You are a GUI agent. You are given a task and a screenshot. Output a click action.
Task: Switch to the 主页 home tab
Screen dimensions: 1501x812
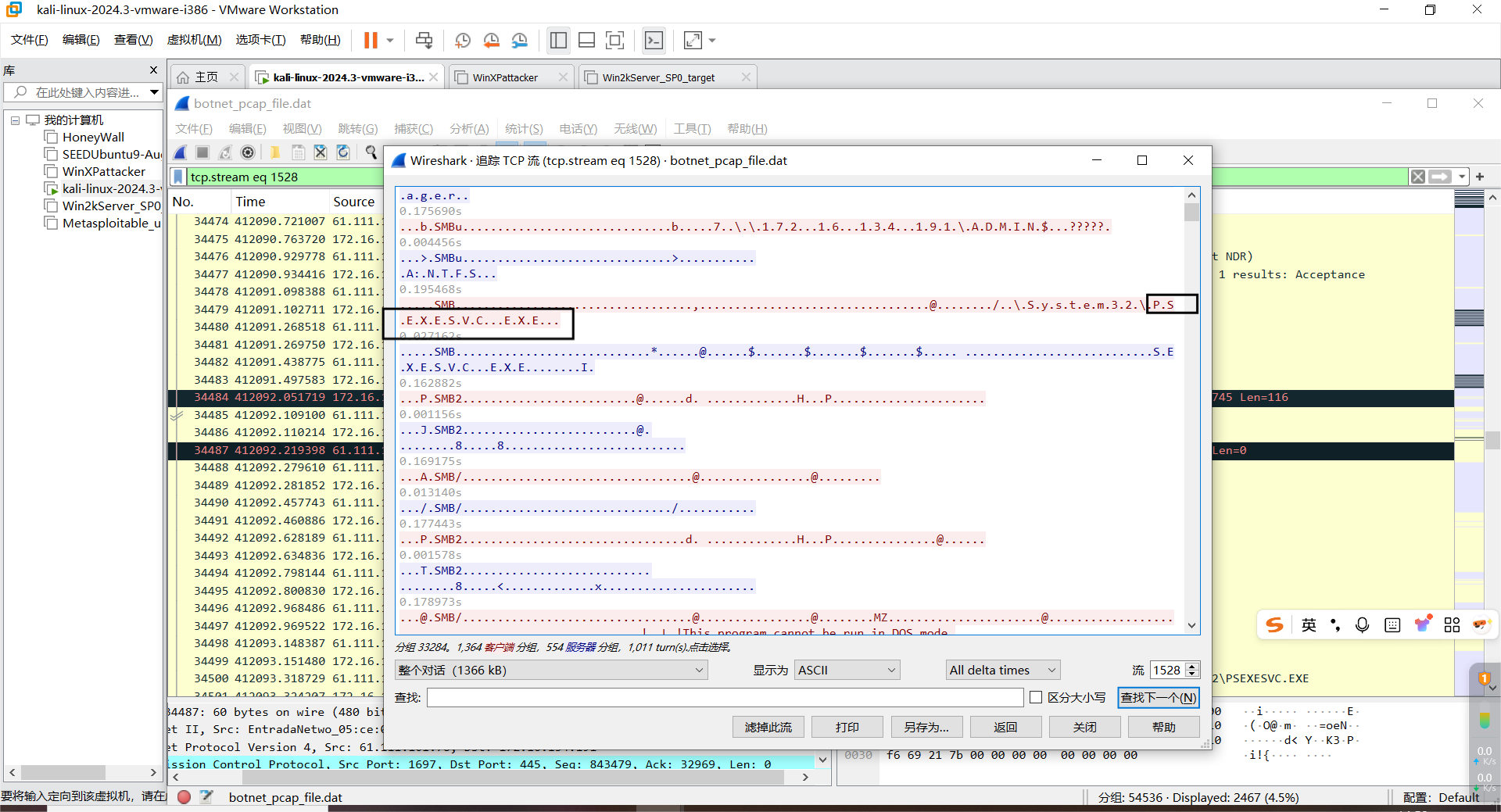(206, 77)
